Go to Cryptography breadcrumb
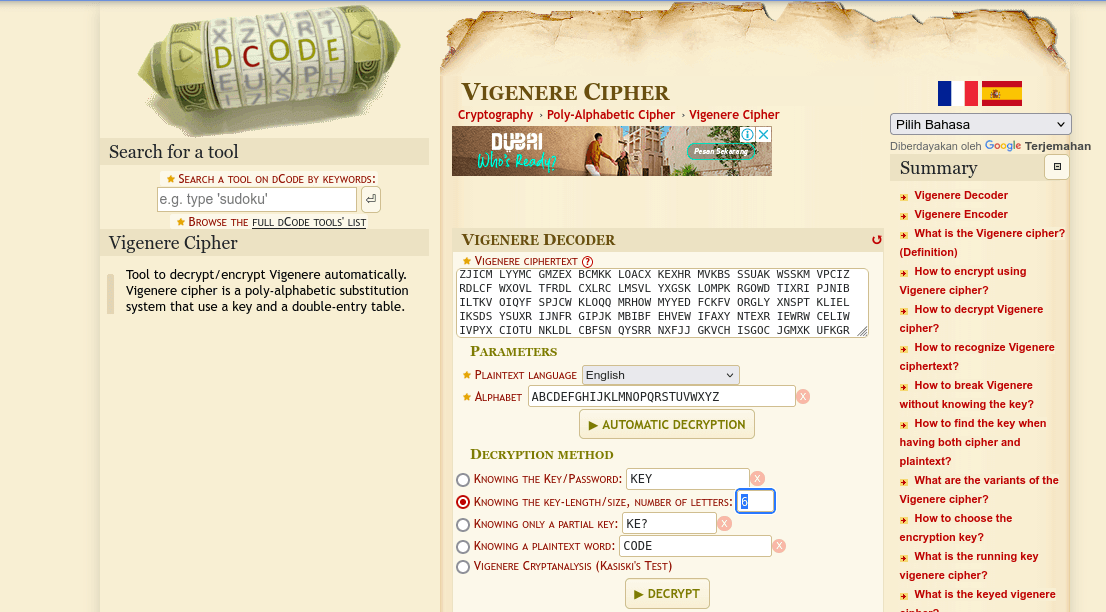Screen dimensions: 1106x612 (x=495, y=115)
